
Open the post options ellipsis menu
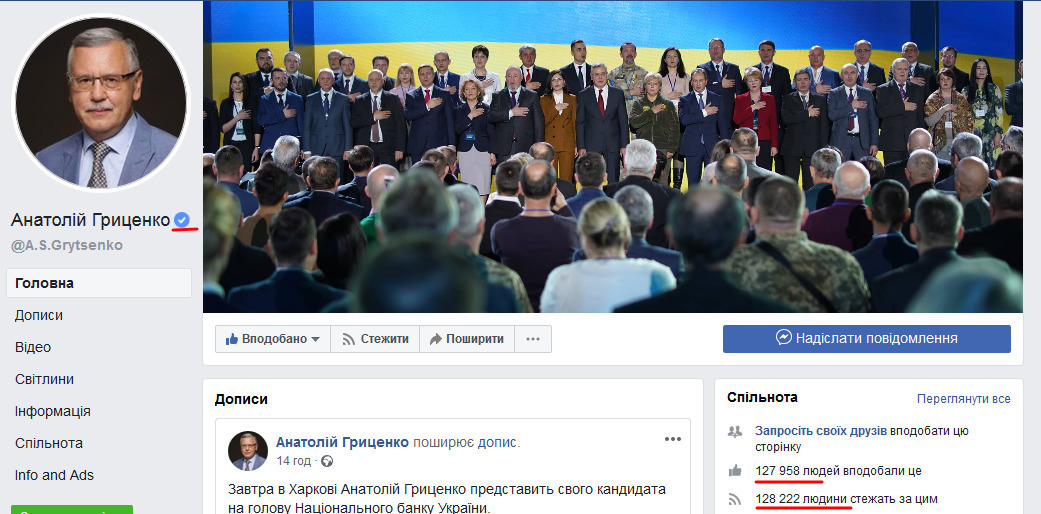point(673,439)
